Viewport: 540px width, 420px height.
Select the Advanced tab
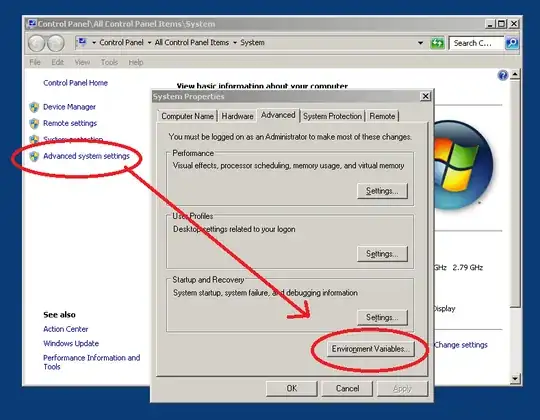click(278, 115)
